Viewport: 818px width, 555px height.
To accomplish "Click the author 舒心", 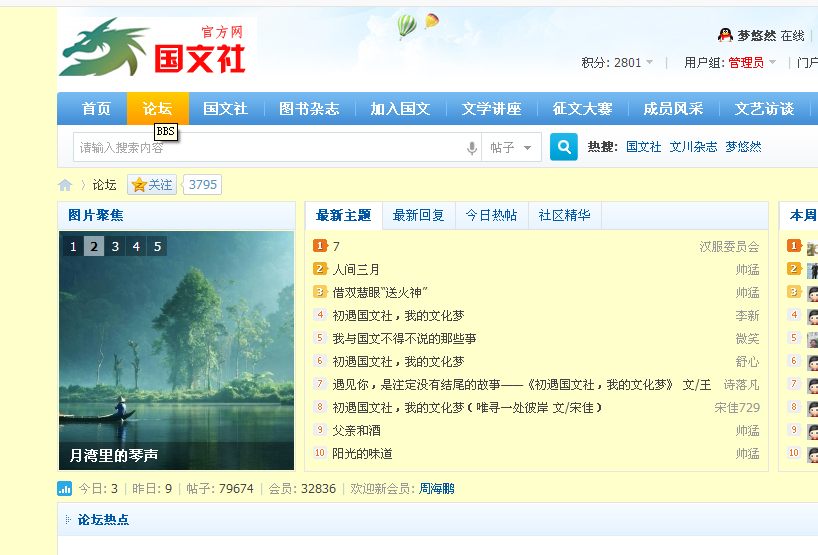I will pyautogui.click(x=748, y=361).
